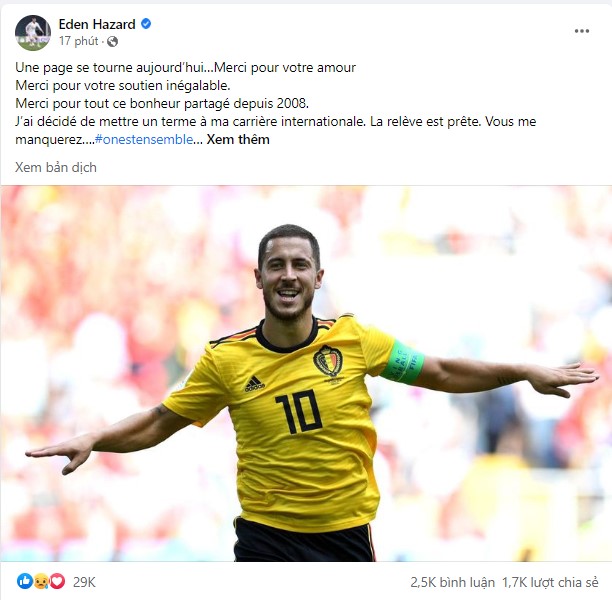Click the public globe privacy icon
Screen dimensions: 612x600
(112, 41)
